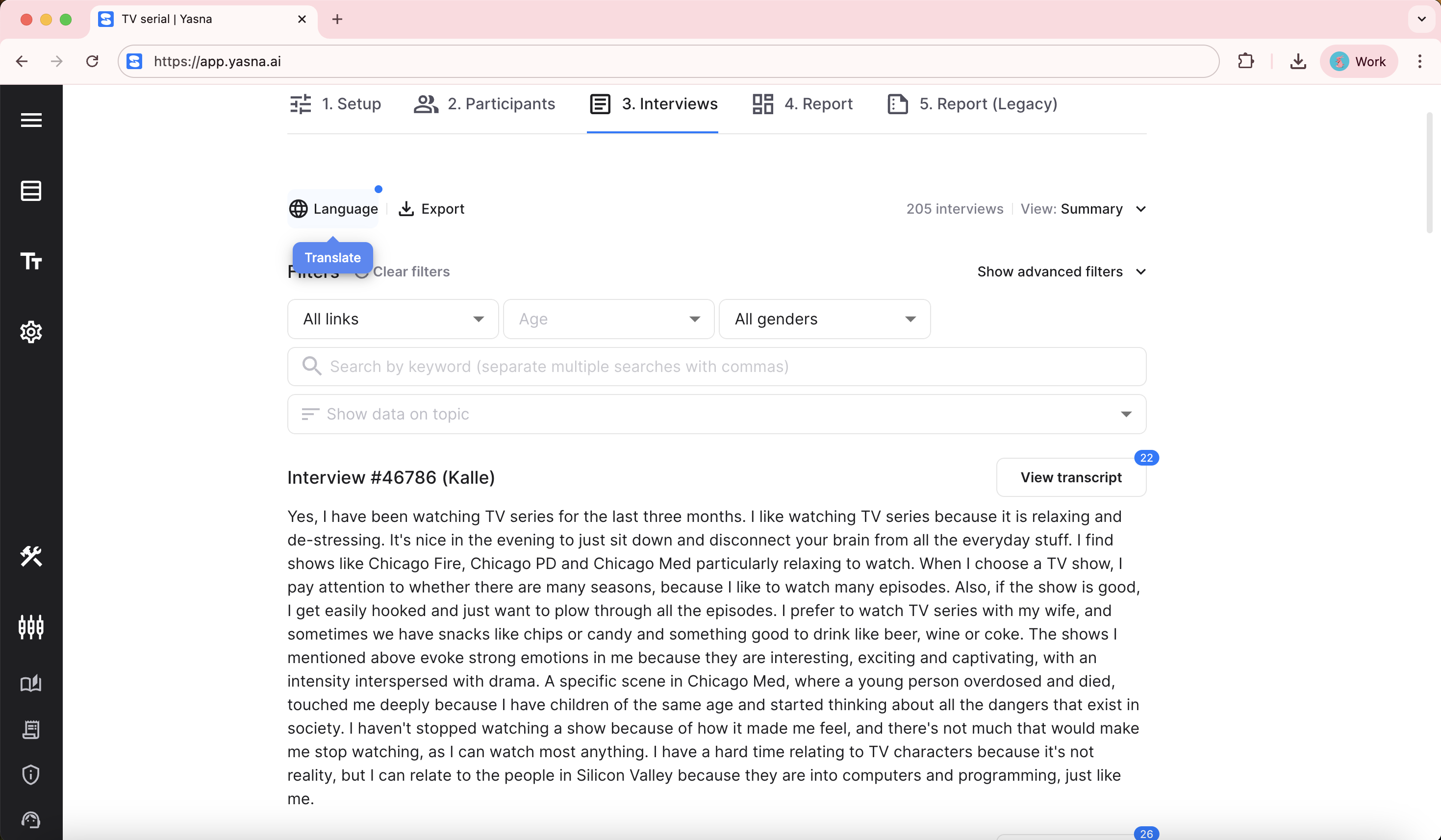
Task: Click the text size sidebar icon
Action: point(31,261)
